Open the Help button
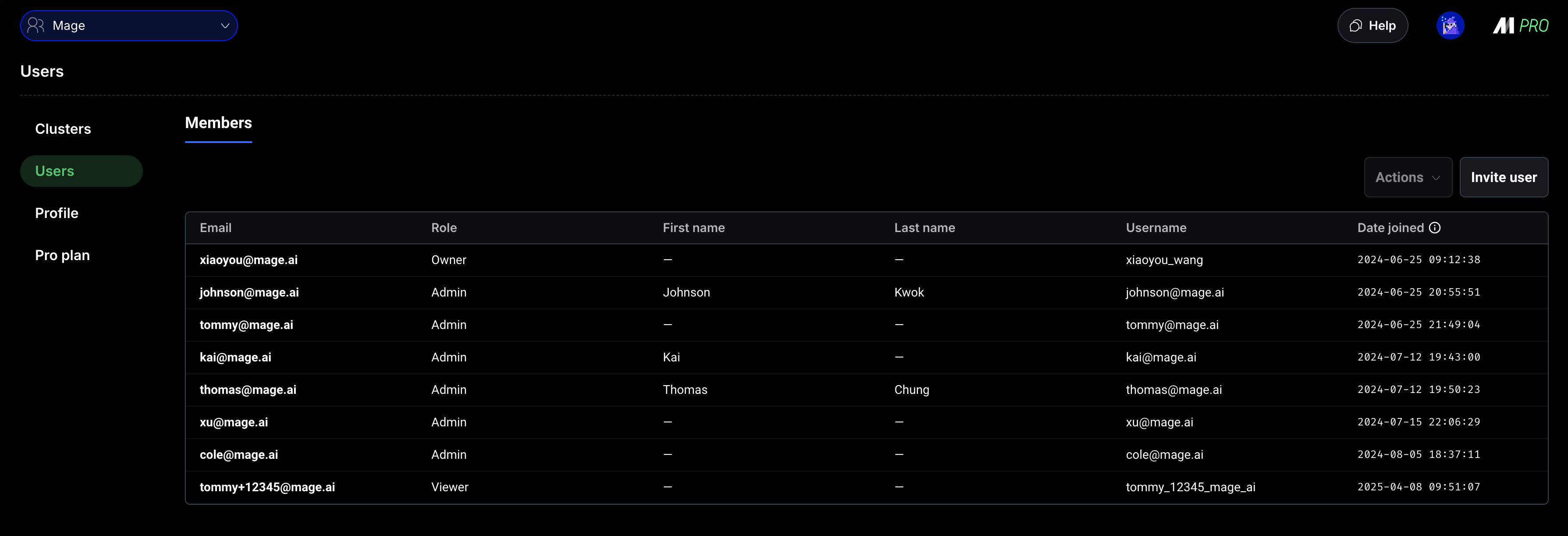Screen dimensions: 1568x536 (1372, 25)
